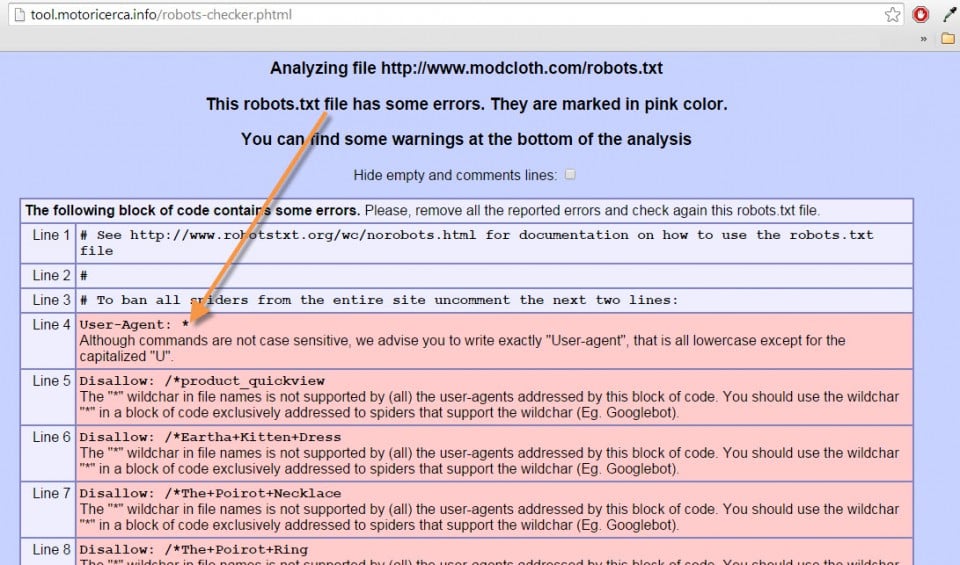Select the Line 5 row label
960x565 pixels.
click(x=51, y=381)
